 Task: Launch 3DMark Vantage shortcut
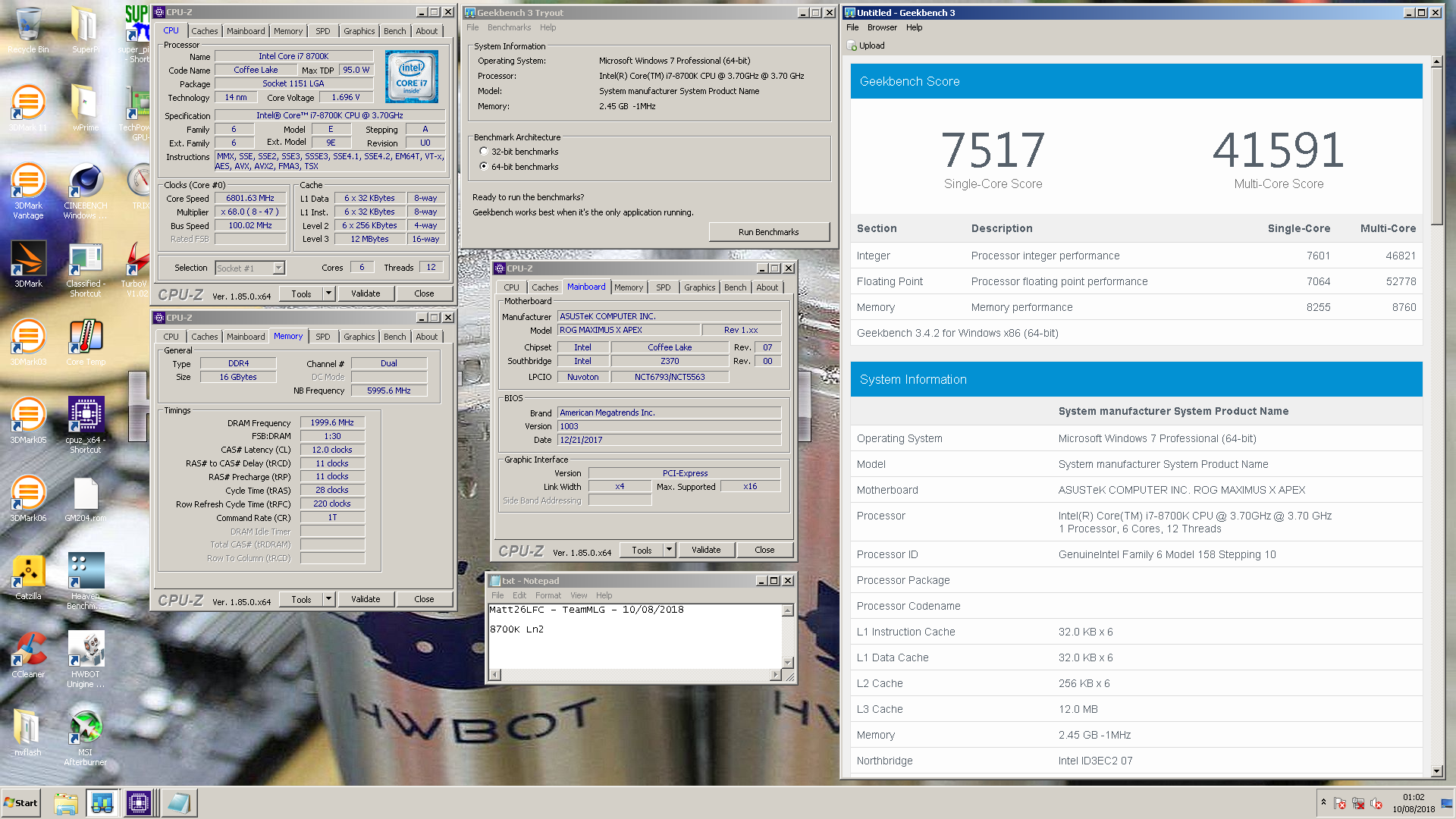click(28, 190)
